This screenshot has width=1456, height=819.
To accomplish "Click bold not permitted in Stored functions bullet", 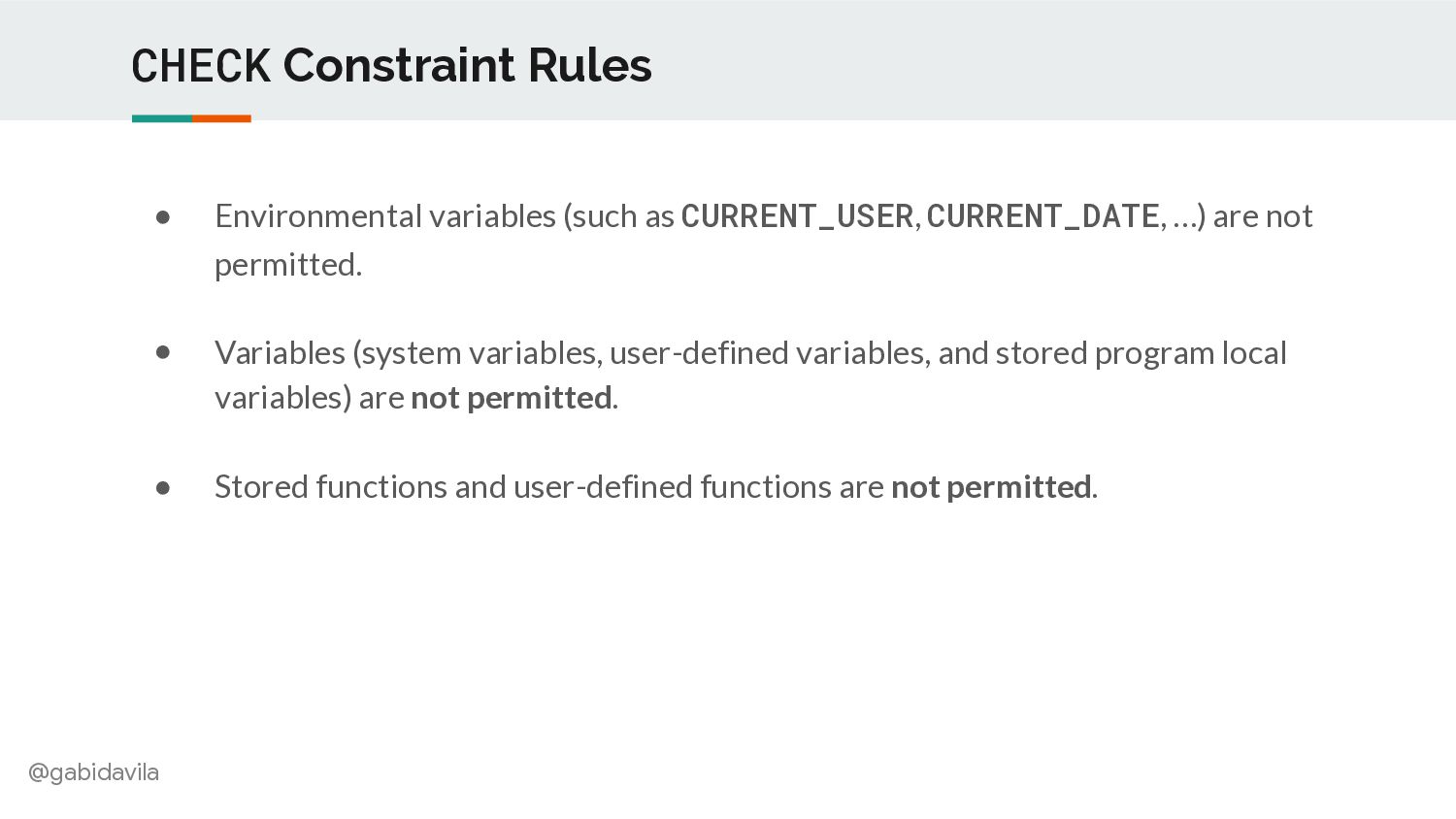I will coord(991,487).
